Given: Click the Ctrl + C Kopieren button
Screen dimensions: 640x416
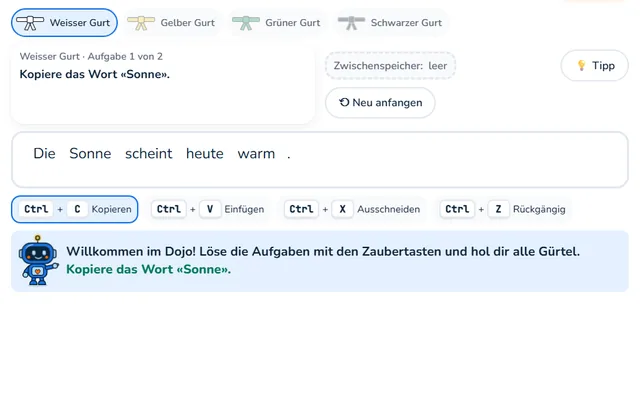Looking at the screenshot, I should [x=75, y=209].
